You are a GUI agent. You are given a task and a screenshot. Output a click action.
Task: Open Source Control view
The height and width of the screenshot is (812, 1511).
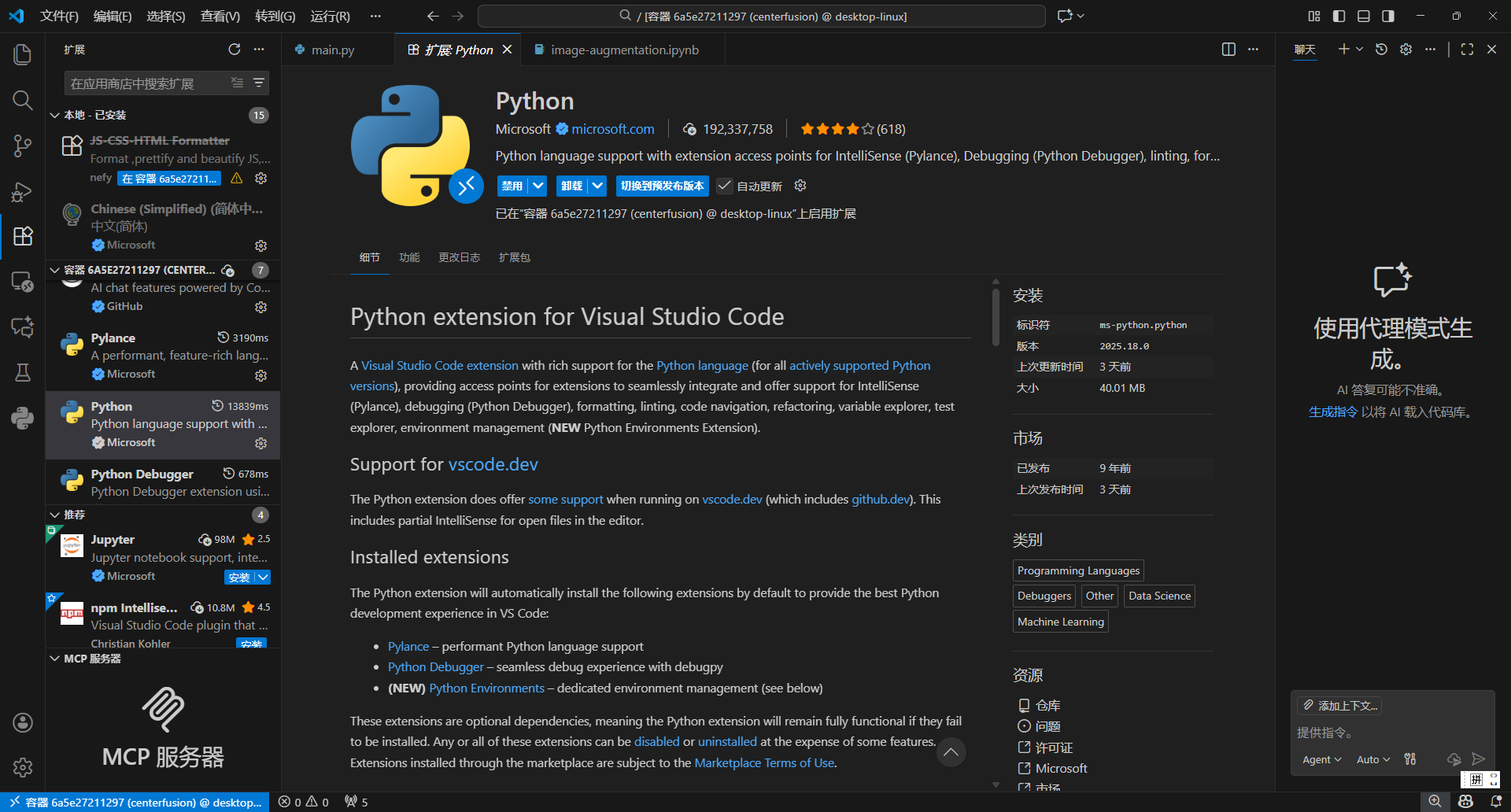point(22,146)
